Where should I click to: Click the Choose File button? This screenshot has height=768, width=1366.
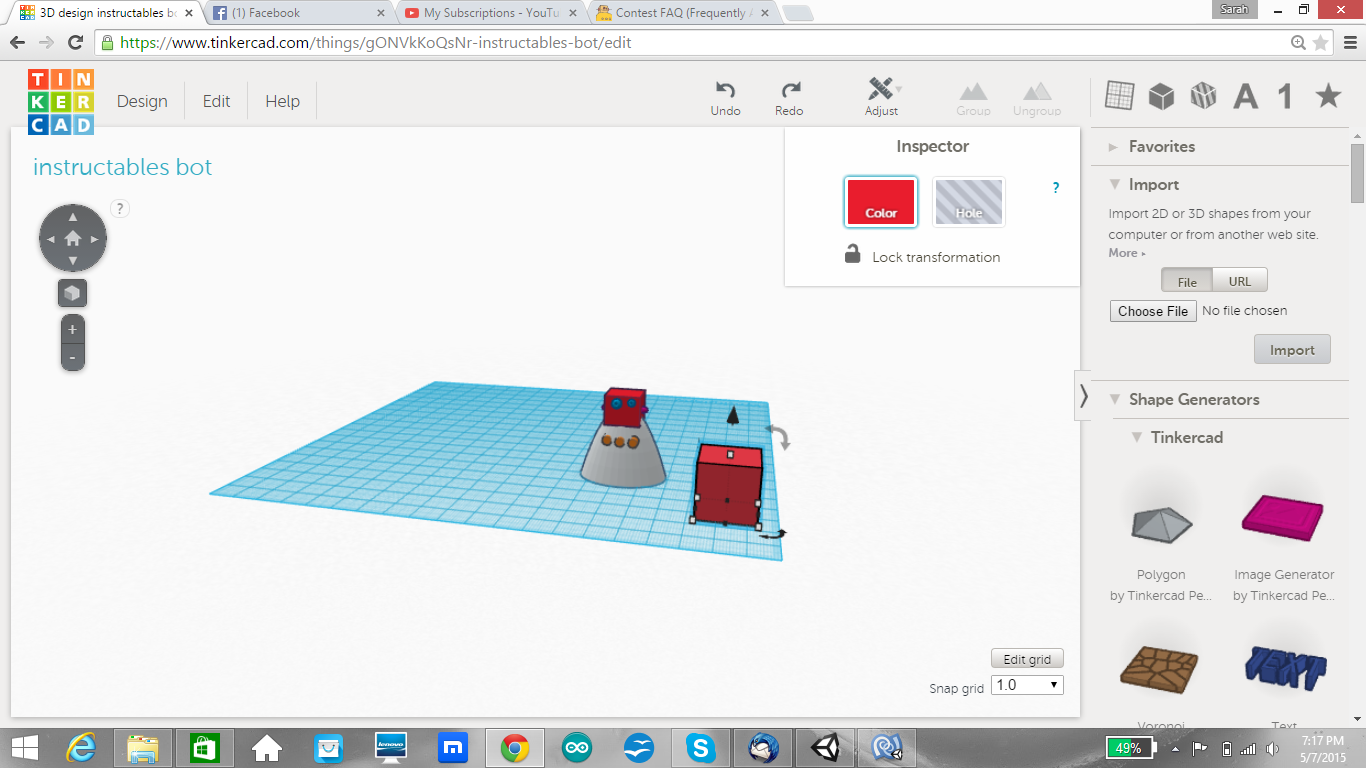point(1153,311)
